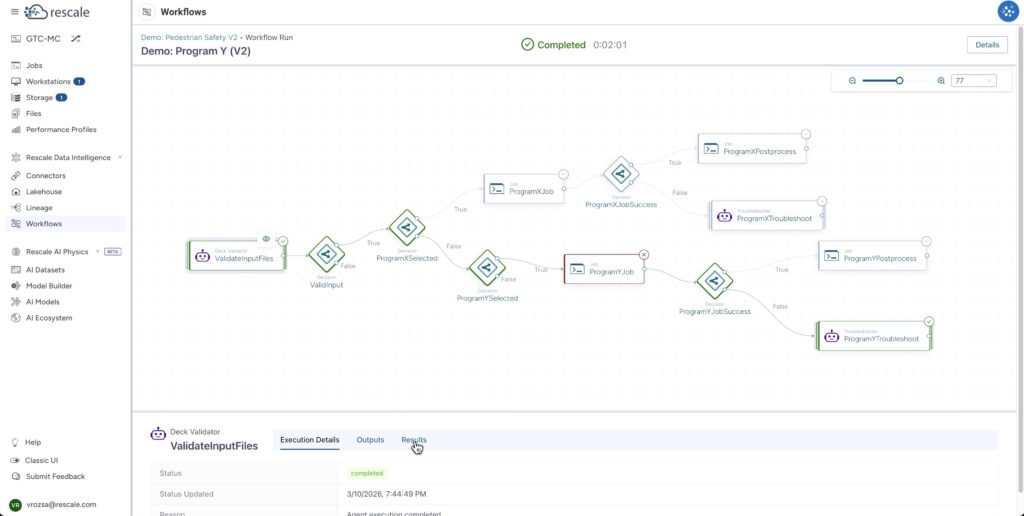Click the zoom out magnifier icon
Viewport: 1024px width, 516px height.
click(852, 81)
